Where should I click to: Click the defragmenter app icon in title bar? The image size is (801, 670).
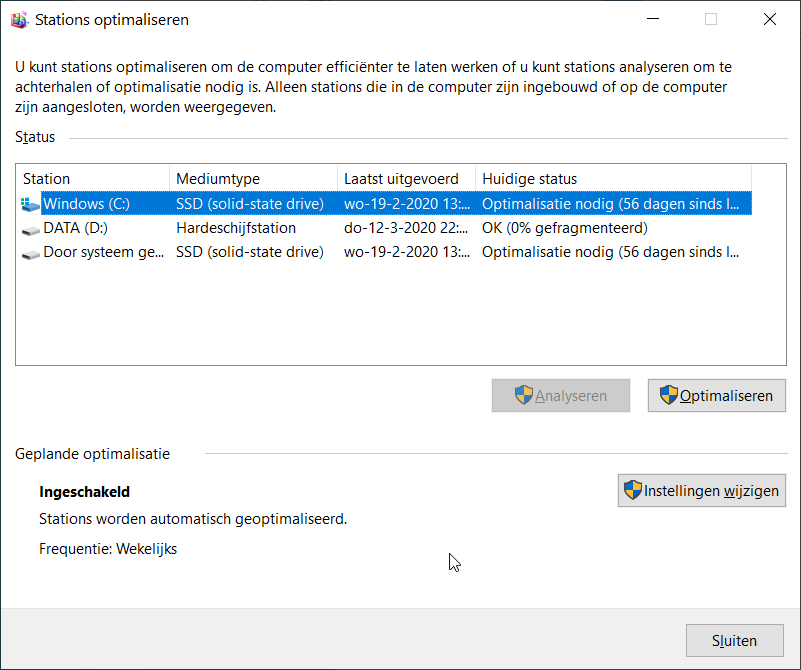pos(19,20)
